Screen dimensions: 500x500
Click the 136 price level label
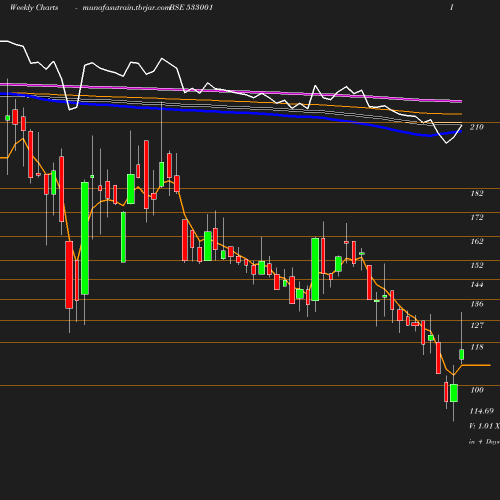(x=477, y=304)
